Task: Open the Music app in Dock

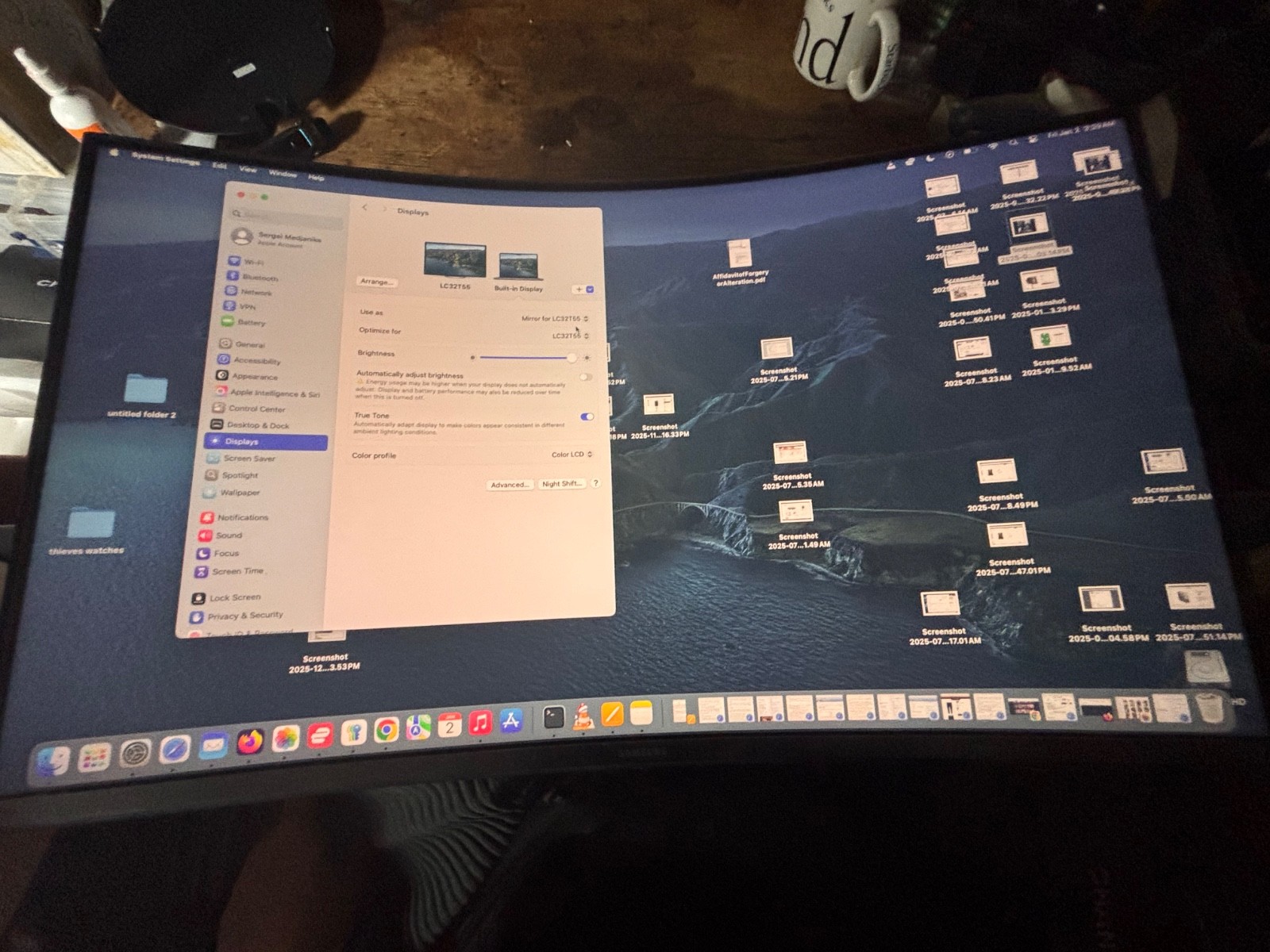Action: (480, 724)
